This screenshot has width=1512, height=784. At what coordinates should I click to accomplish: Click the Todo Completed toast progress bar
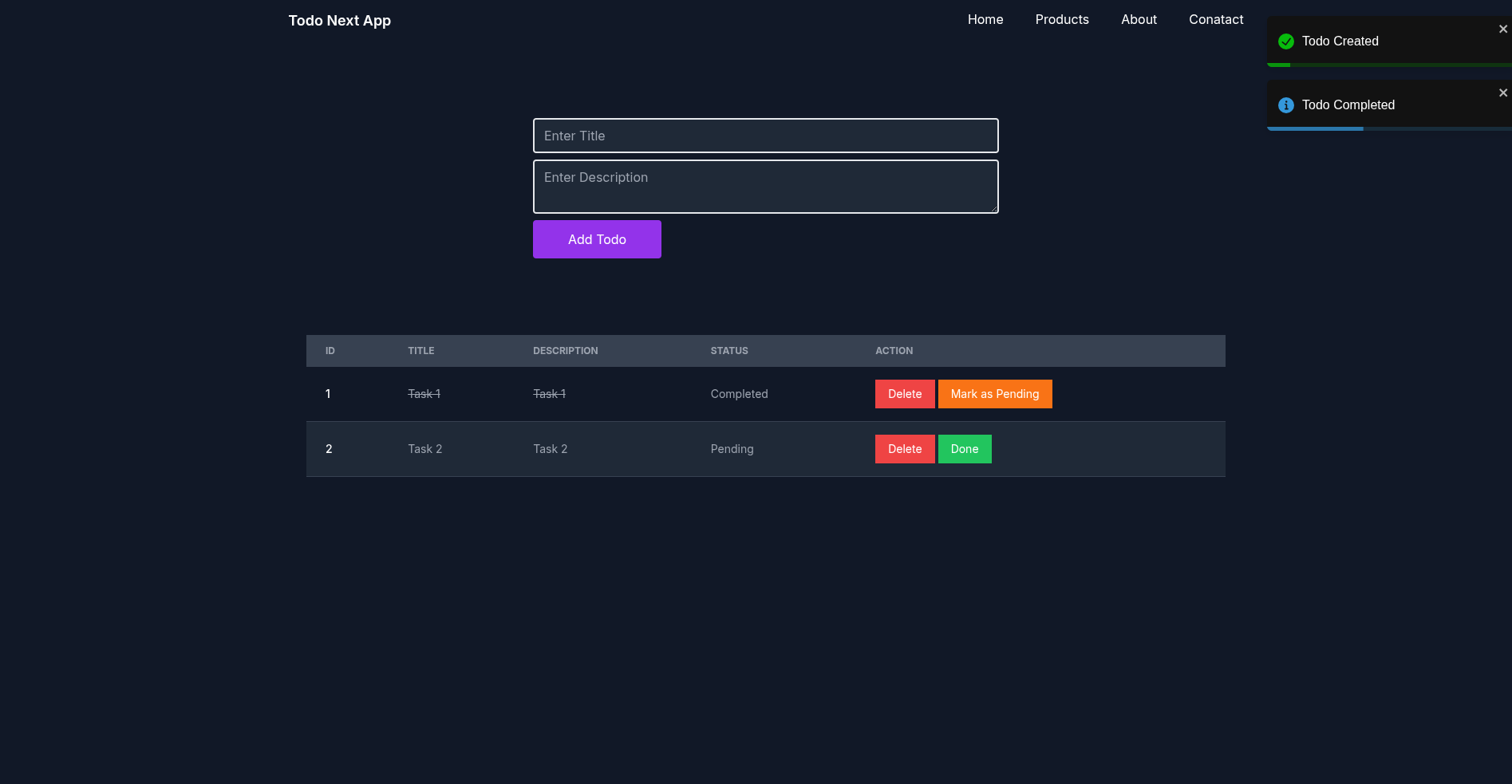click(1315, 128)
